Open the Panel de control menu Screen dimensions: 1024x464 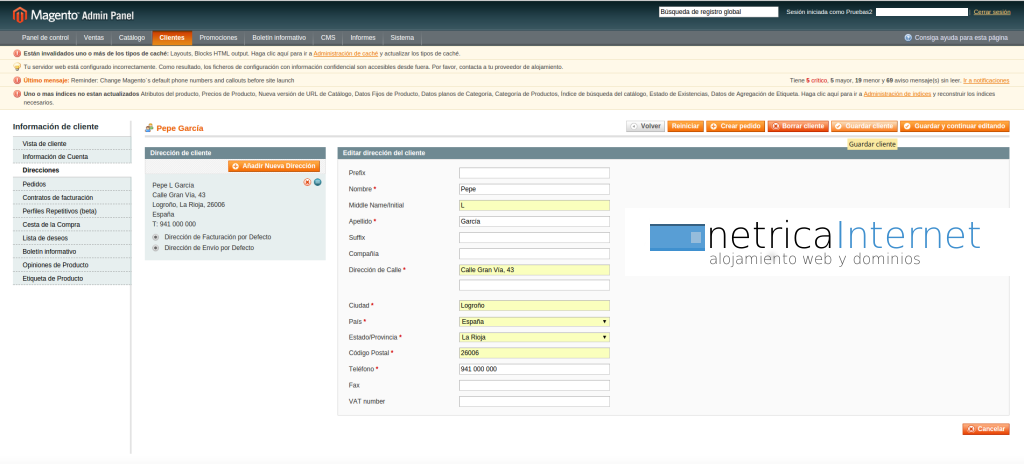click(x=45, y=38)
